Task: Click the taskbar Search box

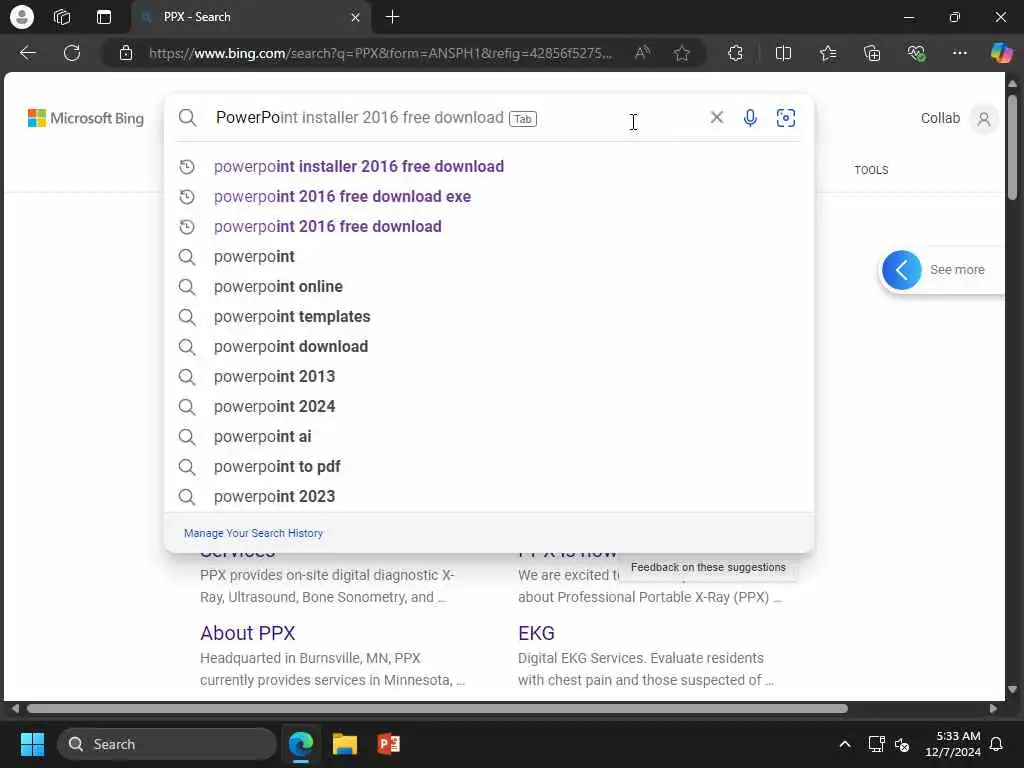Action: coord(167,744)
